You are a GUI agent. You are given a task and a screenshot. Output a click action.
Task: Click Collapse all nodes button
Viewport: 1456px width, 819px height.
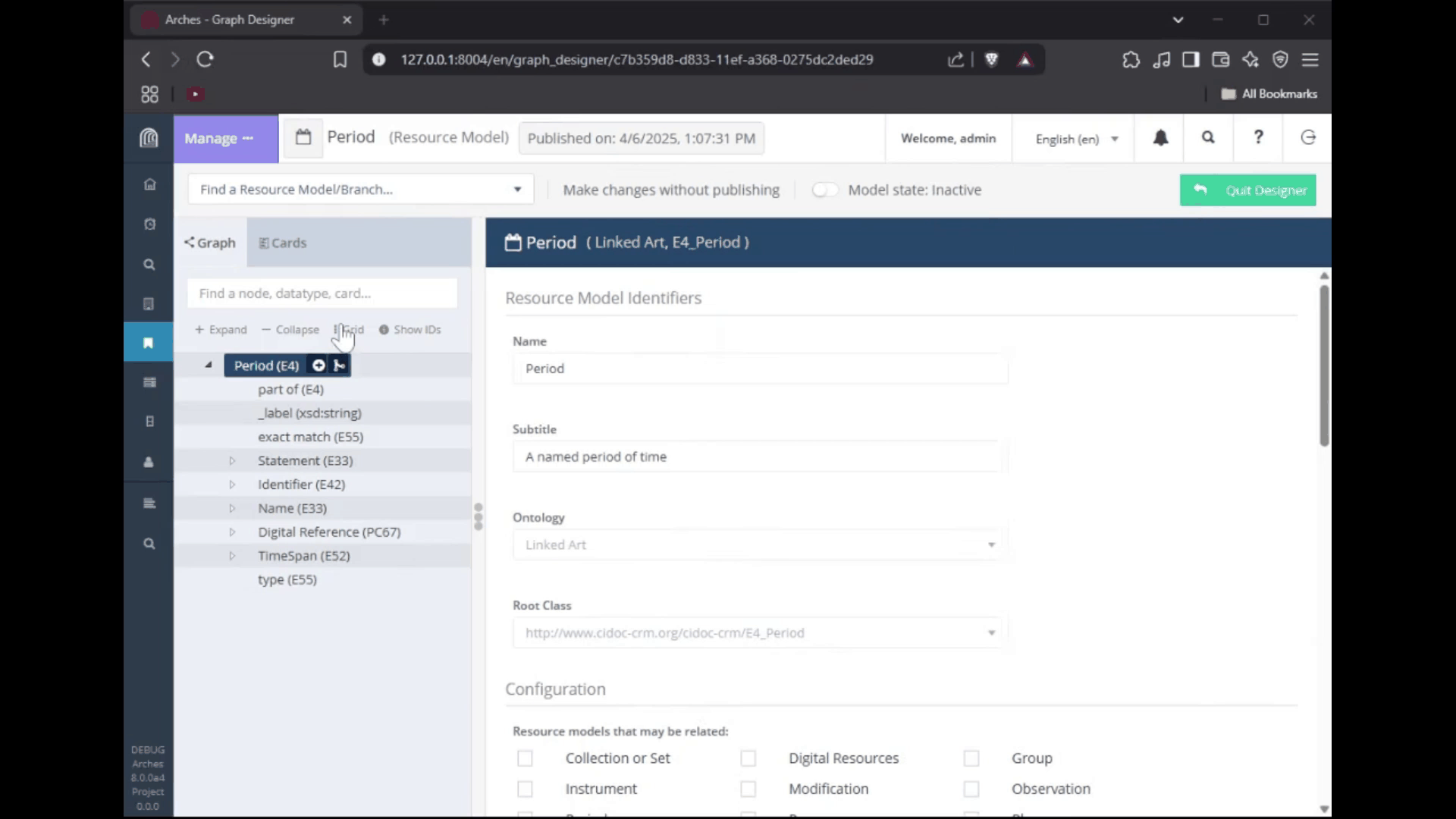[x=290, y=330]
